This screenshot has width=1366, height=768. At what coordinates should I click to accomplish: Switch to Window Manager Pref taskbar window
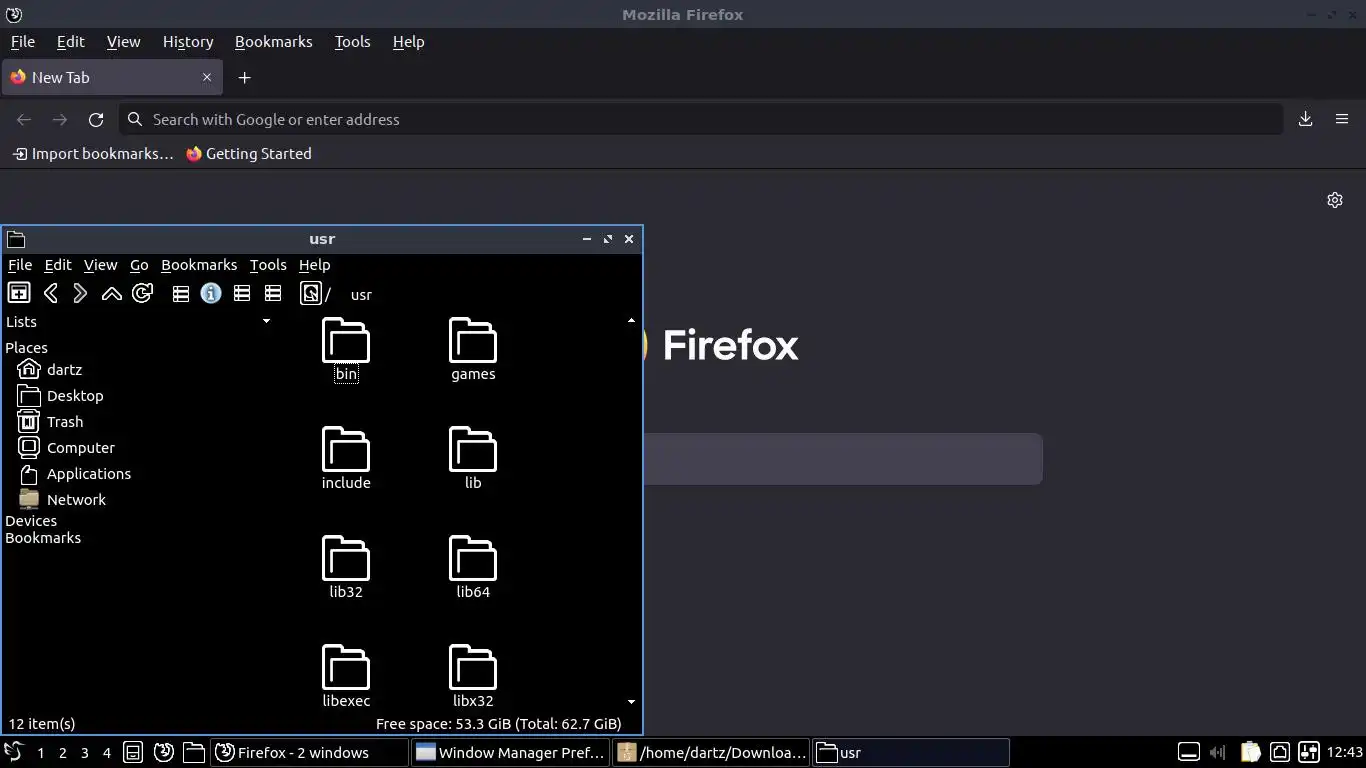[x=510, y=752]
